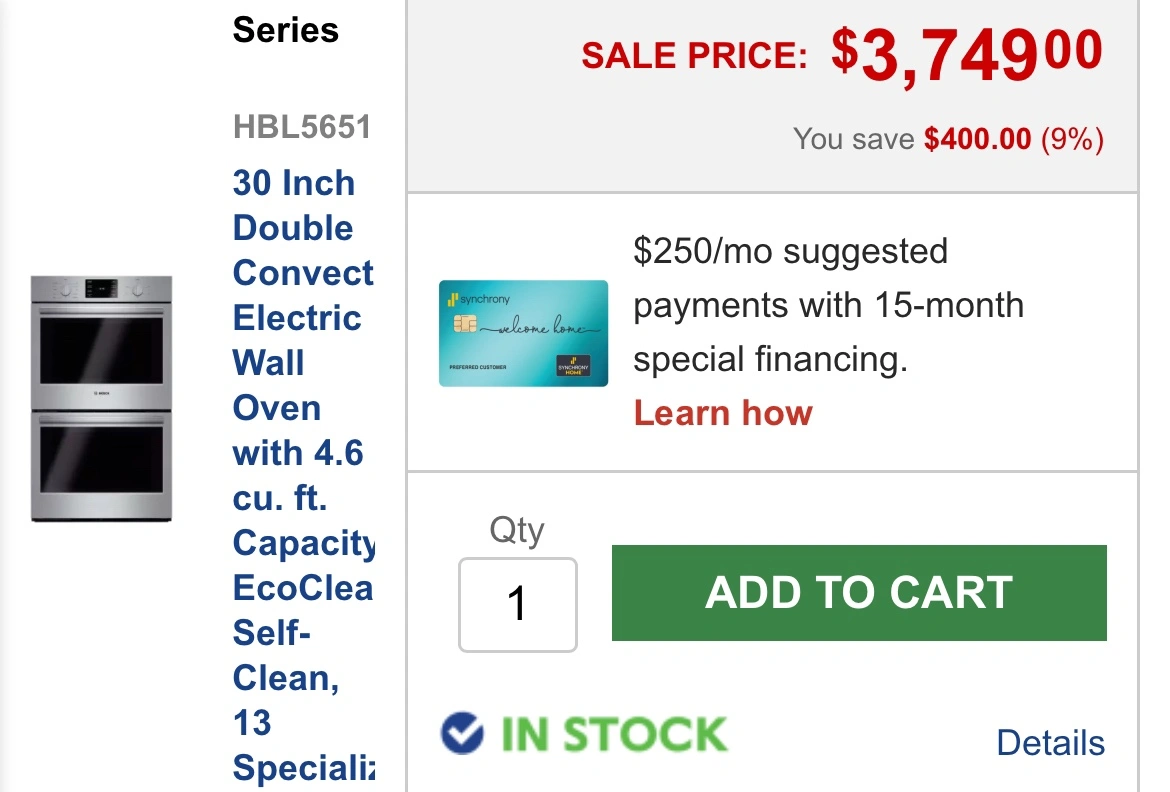Click the oven control panel in the photo
Viewport: 1170px width, 792px height.
pos(101,289)
